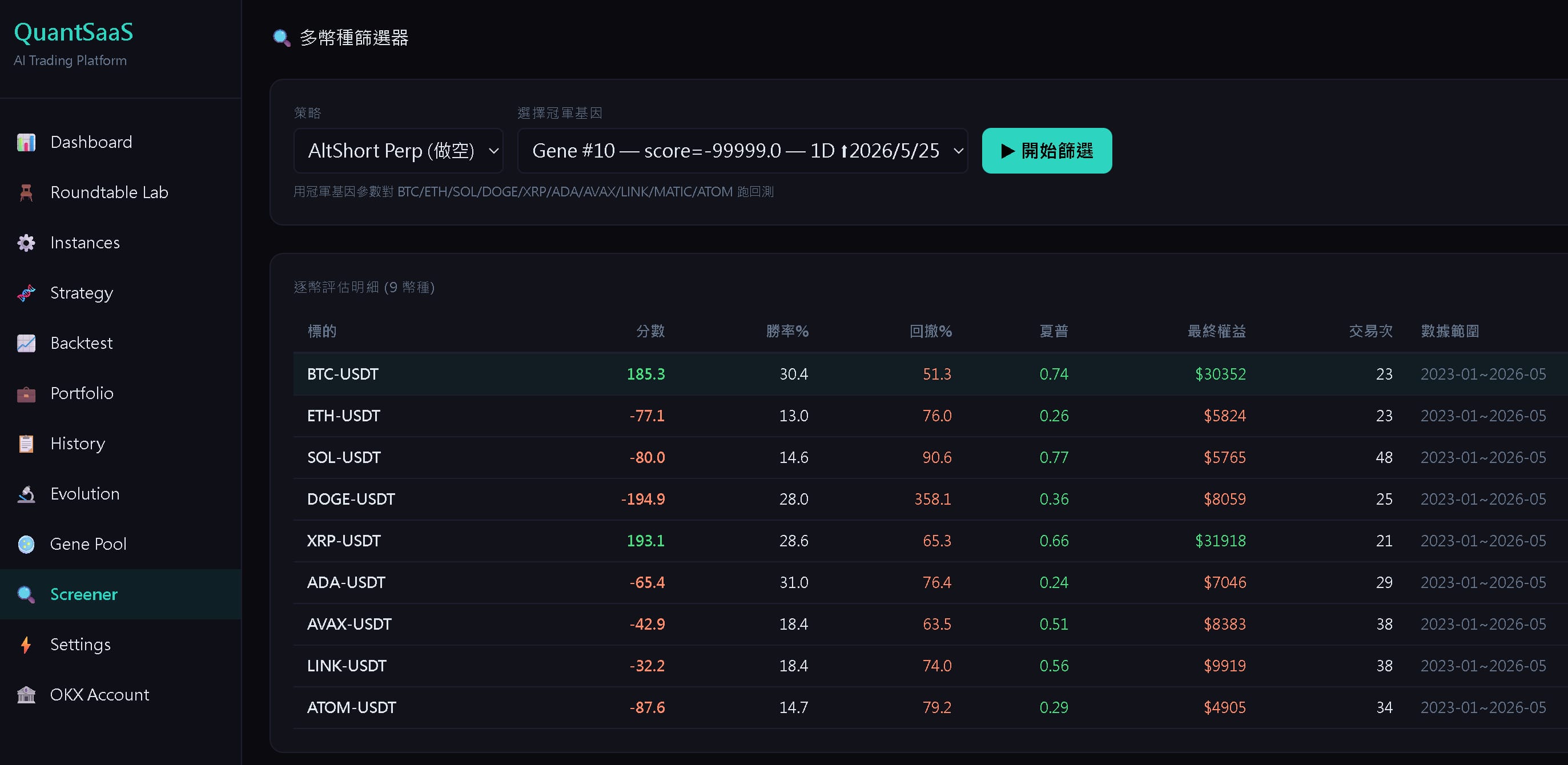
Task: Select the ETH-USDT row symbol
Action: pos(343,416)
